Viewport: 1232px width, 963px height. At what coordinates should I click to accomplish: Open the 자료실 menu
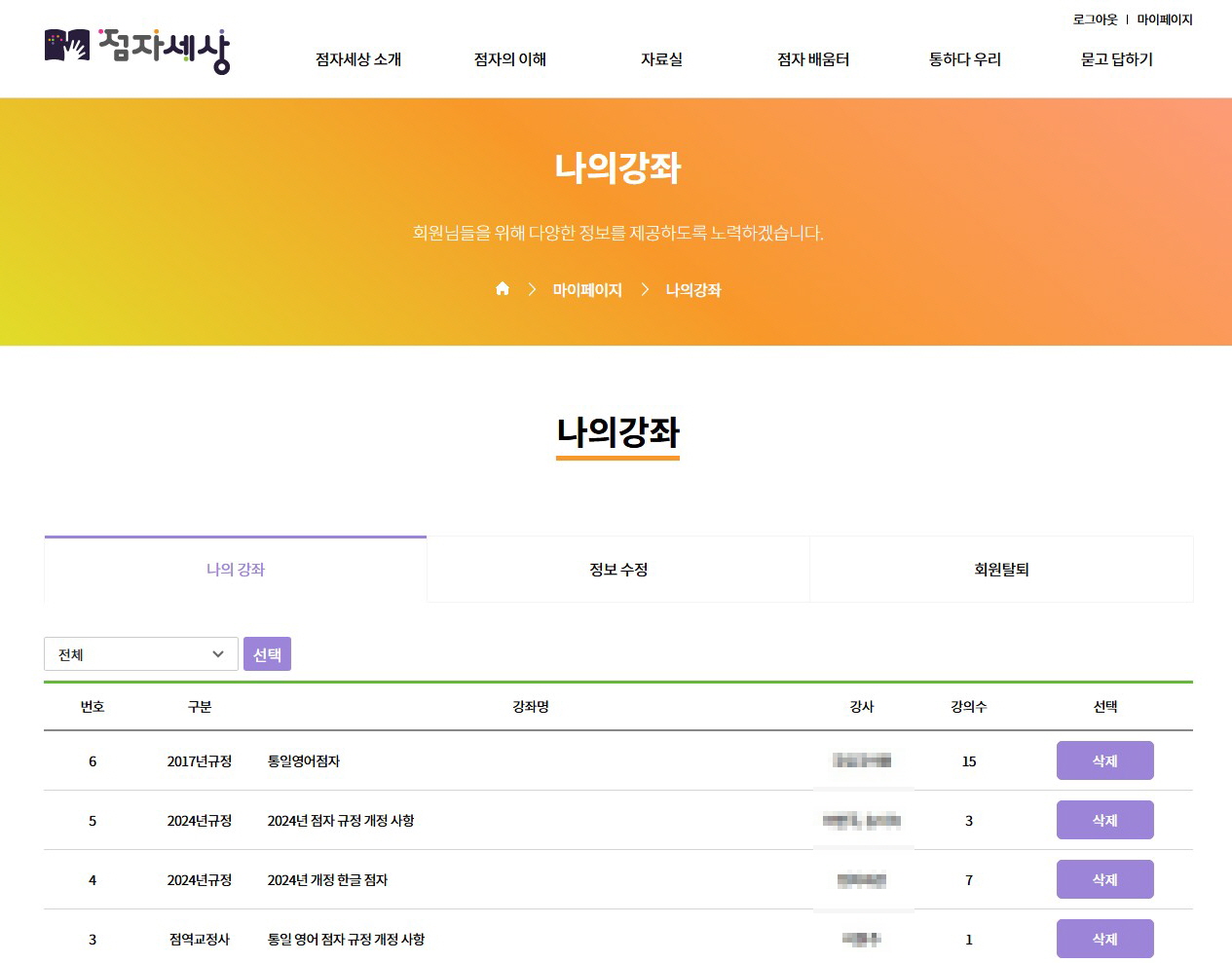(x=661, y=59)
